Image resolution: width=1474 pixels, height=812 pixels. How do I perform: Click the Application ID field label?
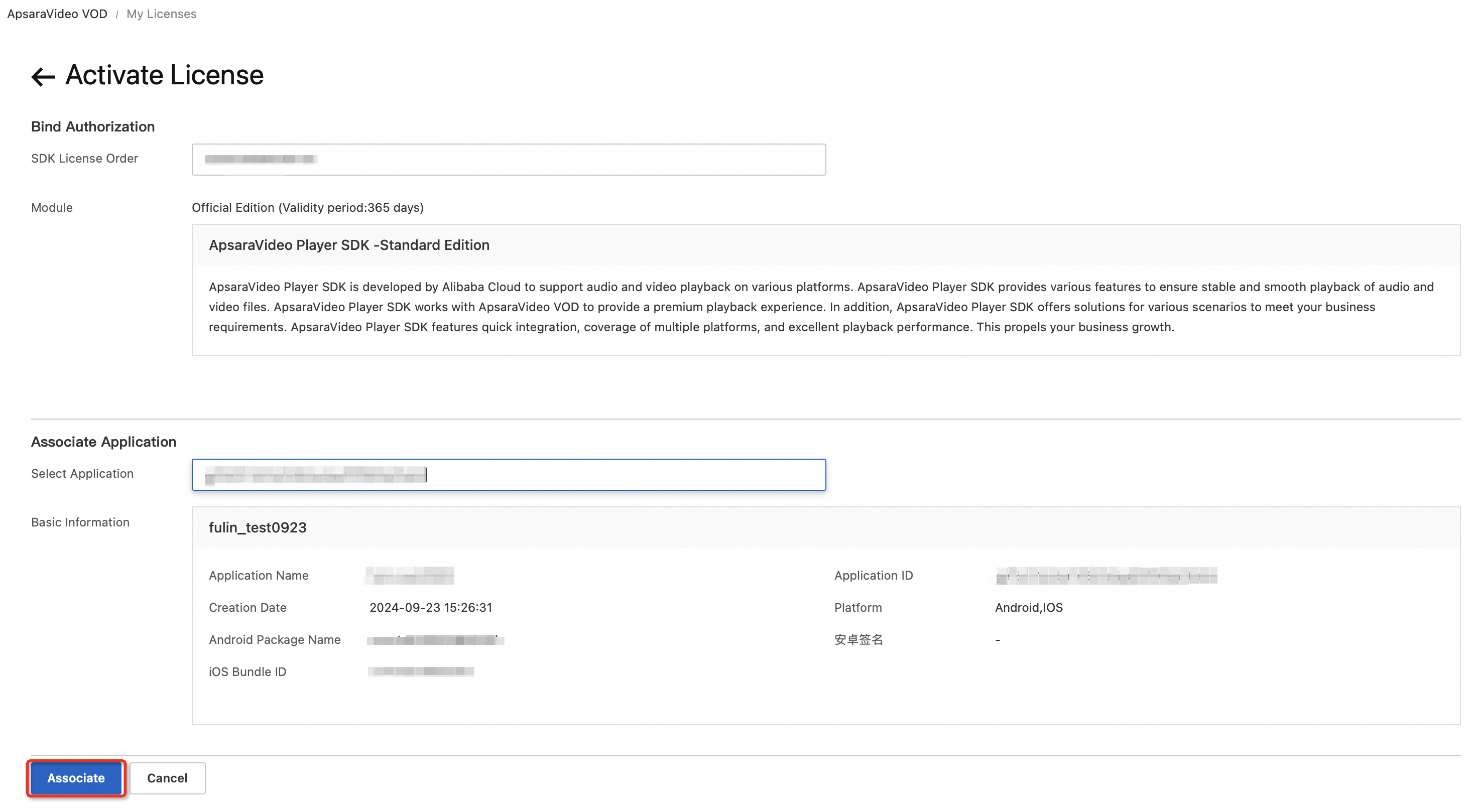point(874,575)
